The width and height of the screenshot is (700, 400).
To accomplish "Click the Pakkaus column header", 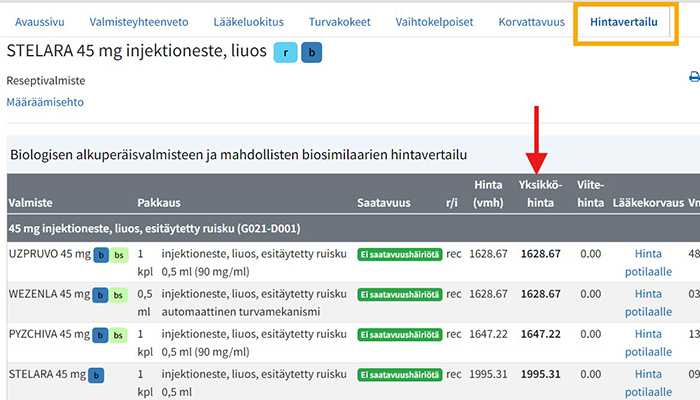I will click(159, 203).
